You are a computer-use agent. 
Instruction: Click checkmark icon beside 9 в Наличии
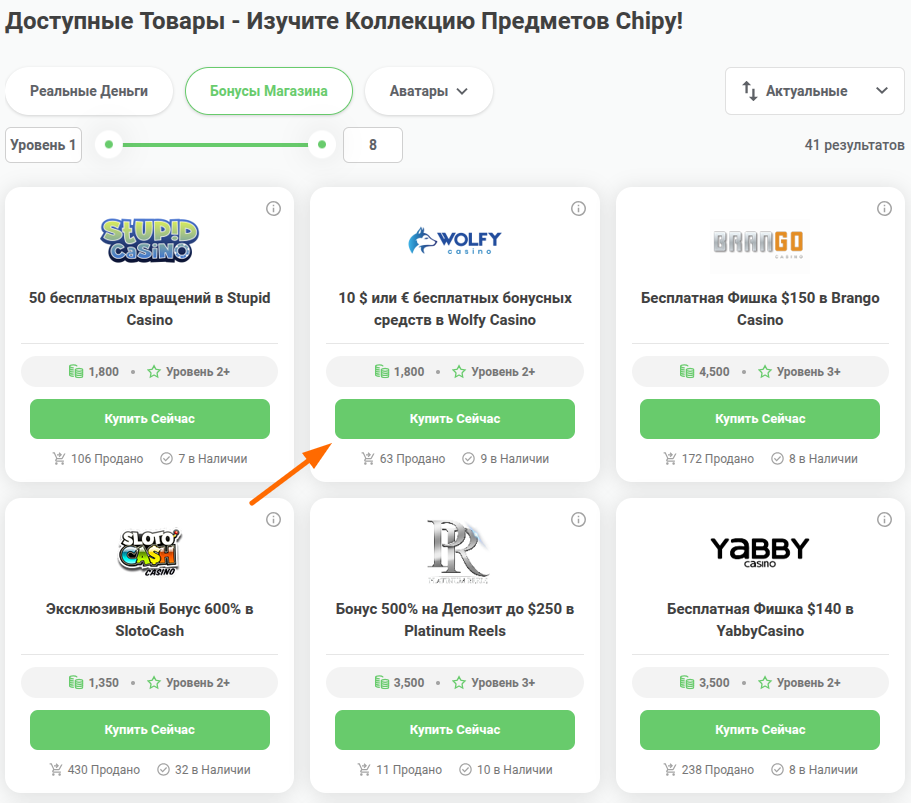pyautogui.click(x=468, y=459)
